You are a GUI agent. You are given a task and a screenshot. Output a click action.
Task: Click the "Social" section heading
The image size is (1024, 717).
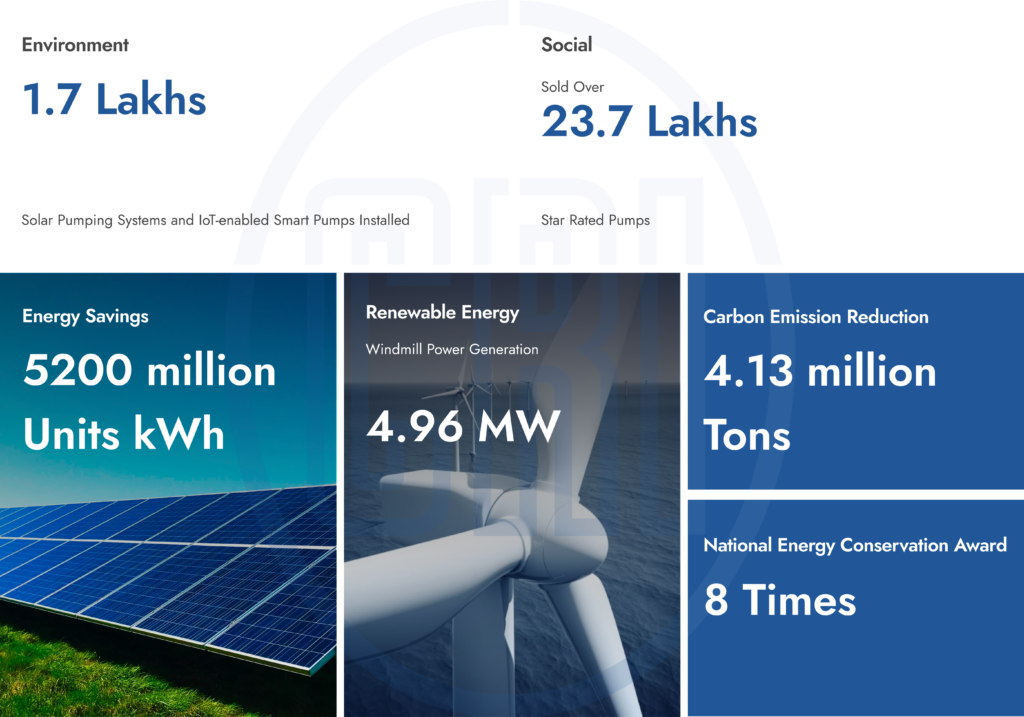pos(567,45)
